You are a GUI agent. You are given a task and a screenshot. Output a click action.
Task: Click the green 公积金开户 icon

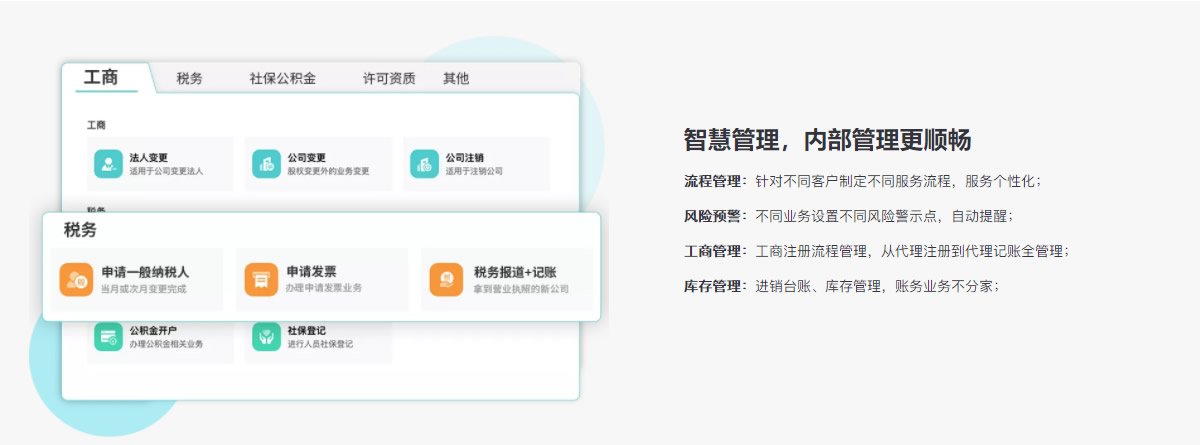click(x=108, y=337)
